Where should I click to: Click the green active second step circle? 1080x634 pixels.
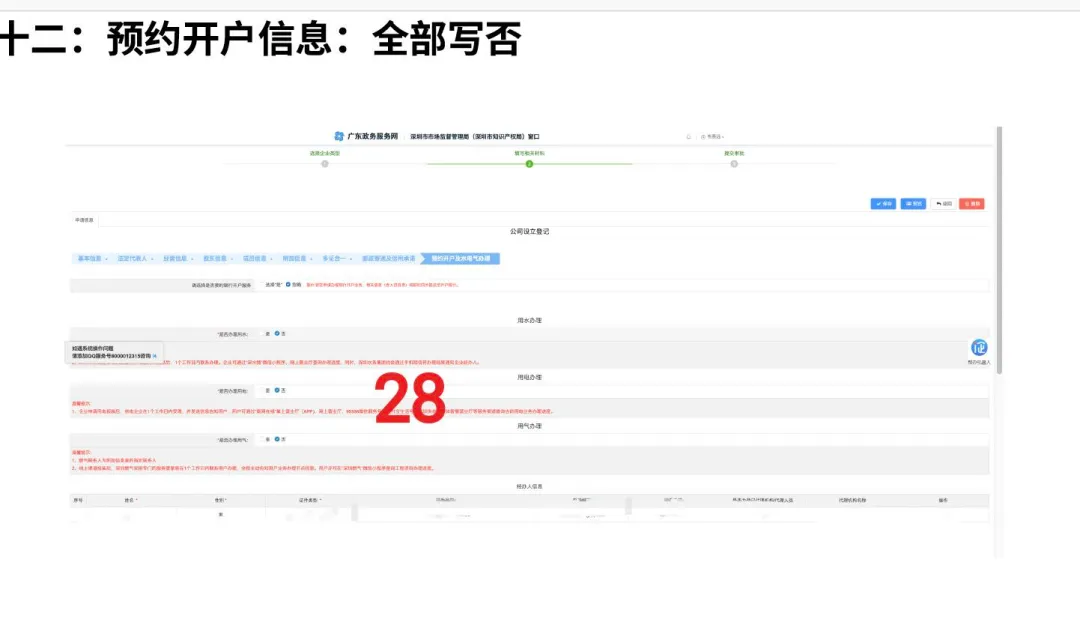[x=529, y=164]
